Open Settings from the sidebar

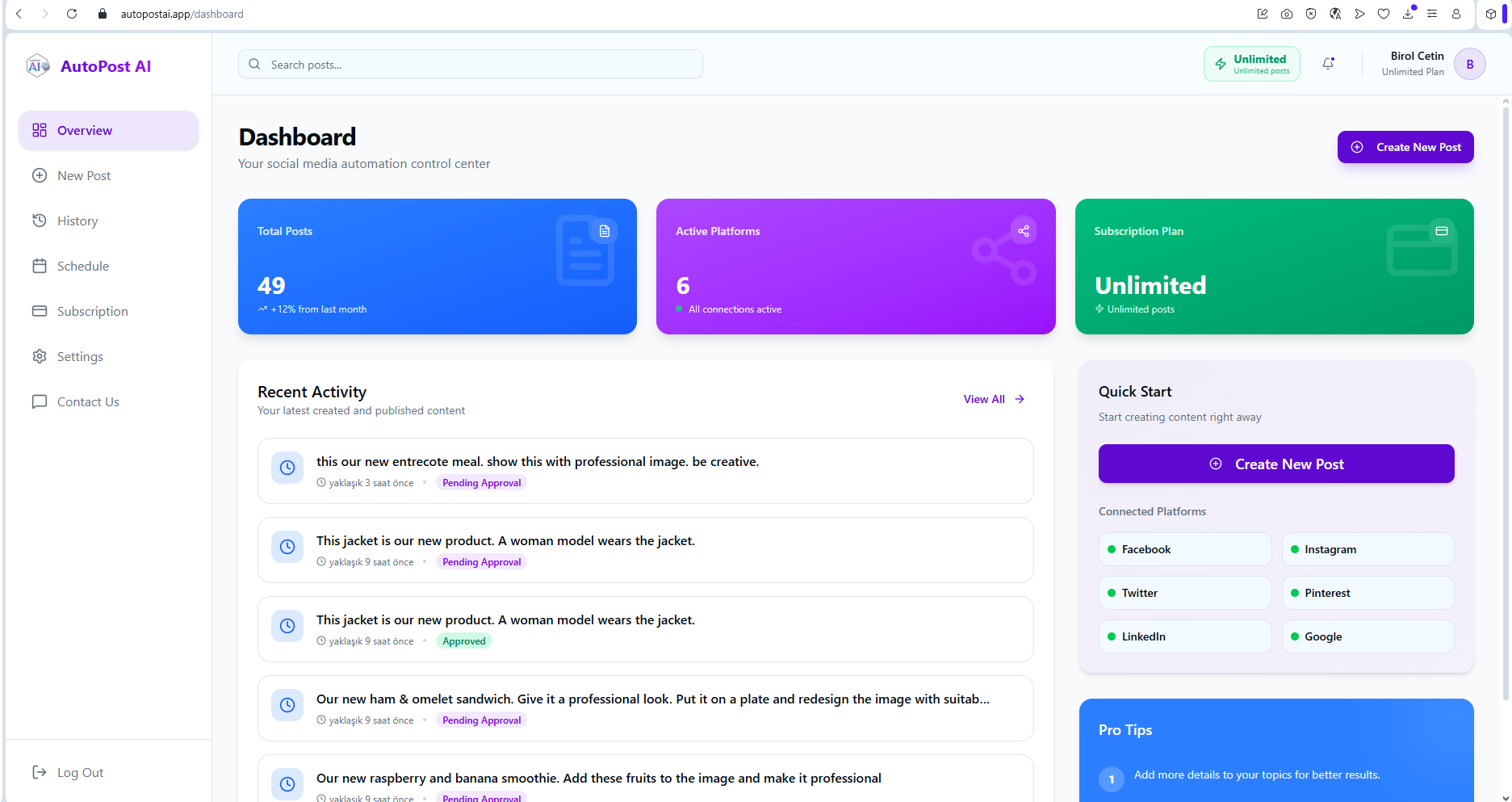point(81,356)
